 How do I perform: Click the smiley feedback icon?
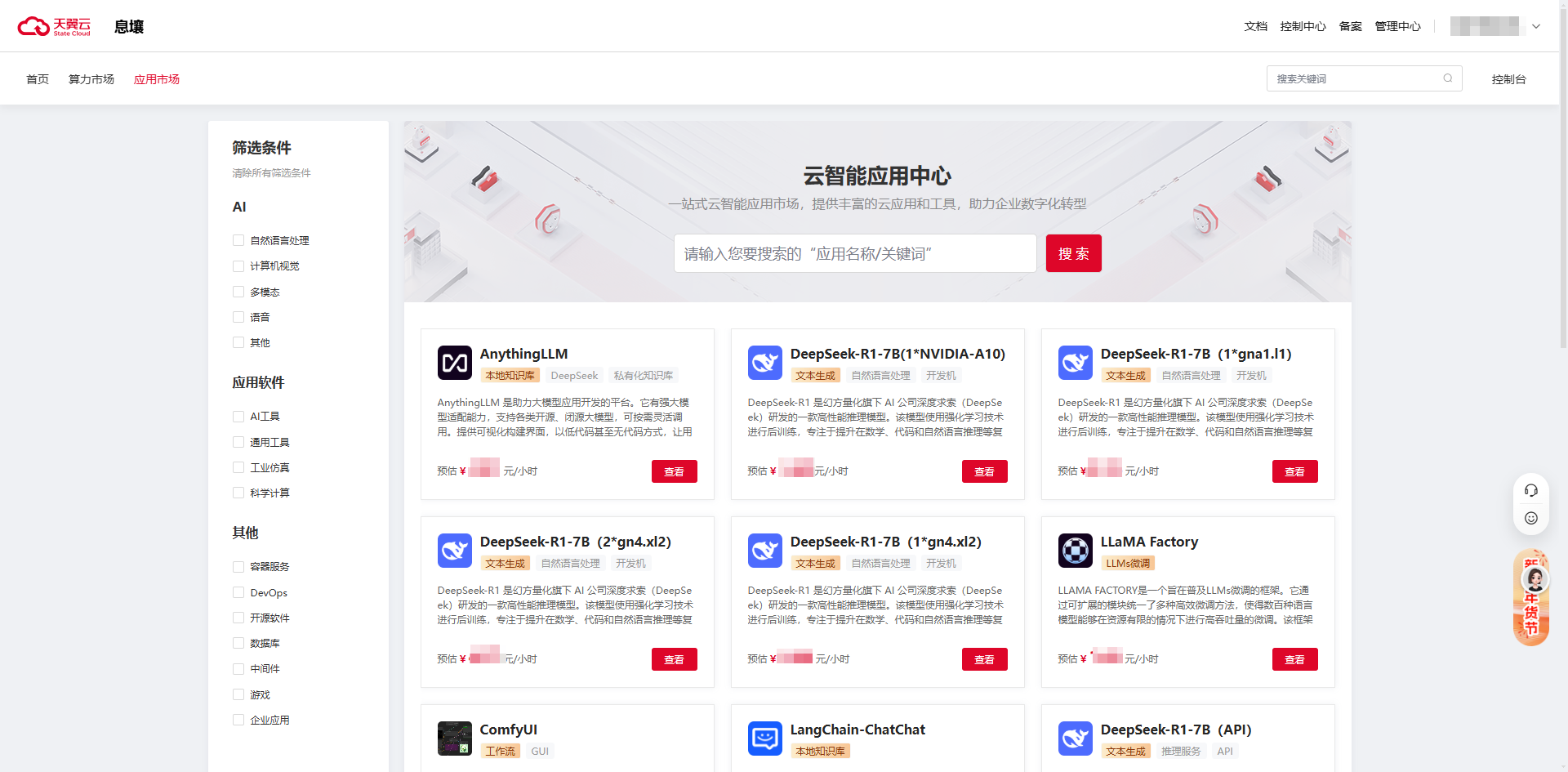click(x=1531, y=518)
